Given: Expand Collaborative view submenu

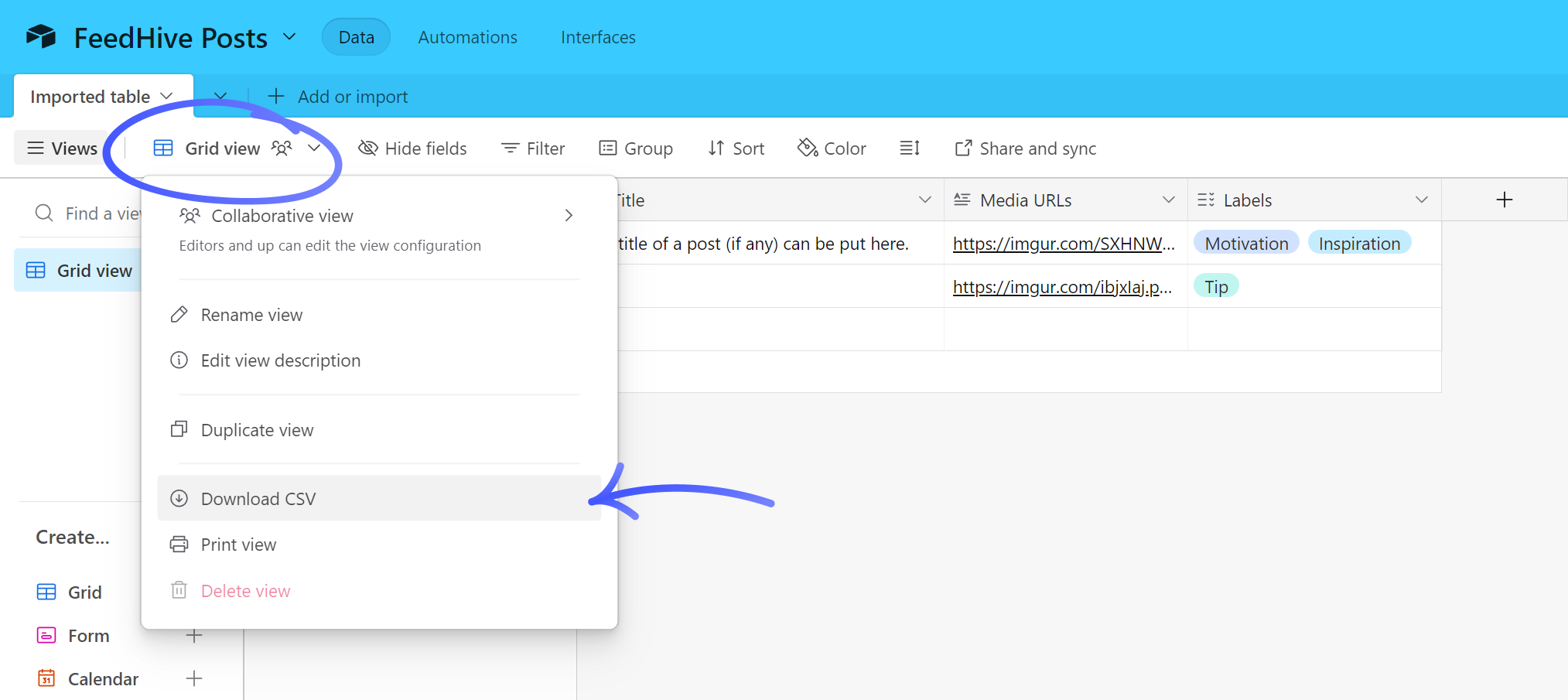Looking at the screenshot, I should pos(569,215).
